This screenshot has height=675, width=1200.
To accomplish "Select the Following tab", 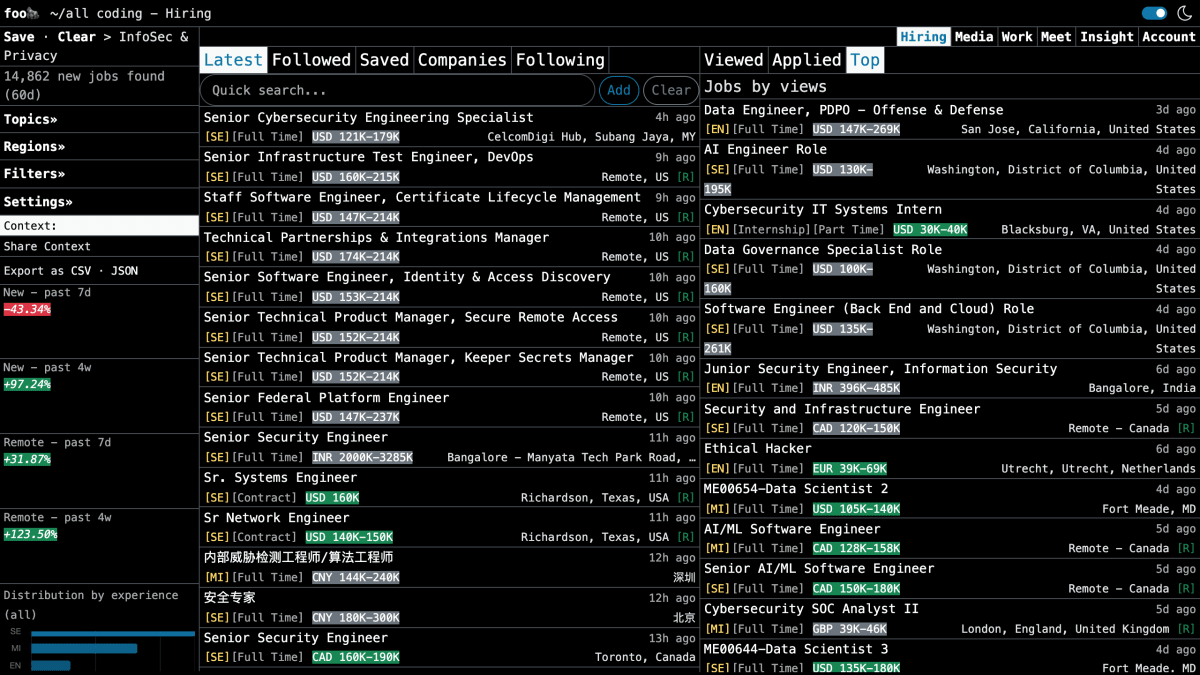I will tap(560, 60).
